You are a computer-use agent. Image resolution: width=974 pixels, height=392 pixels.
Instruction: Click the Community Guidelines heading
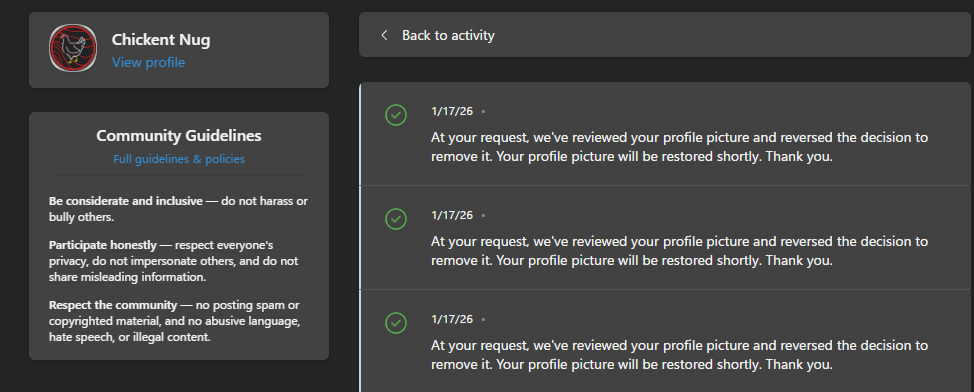tap(179, 135)
